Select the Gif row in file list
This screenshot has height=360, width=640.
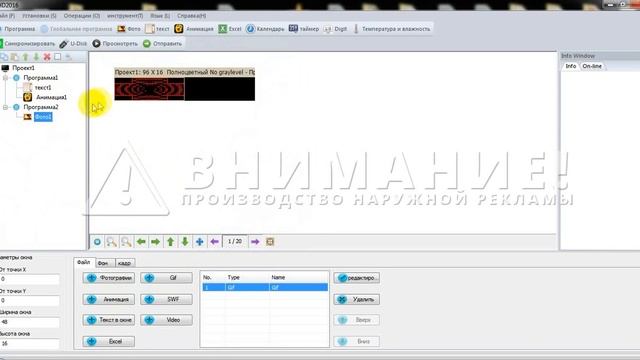click(265, 287)
